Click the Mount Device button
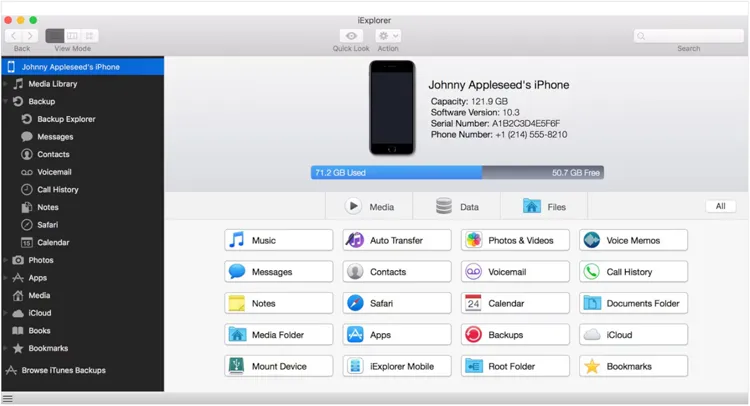The image size is (750, 406). pyautogui.click(x=278, y=366)
